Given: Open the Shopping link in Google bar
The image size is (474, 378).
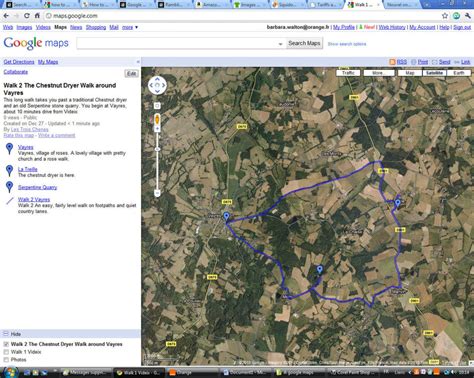Looking at the screenshot, I should tap(96, 27).
